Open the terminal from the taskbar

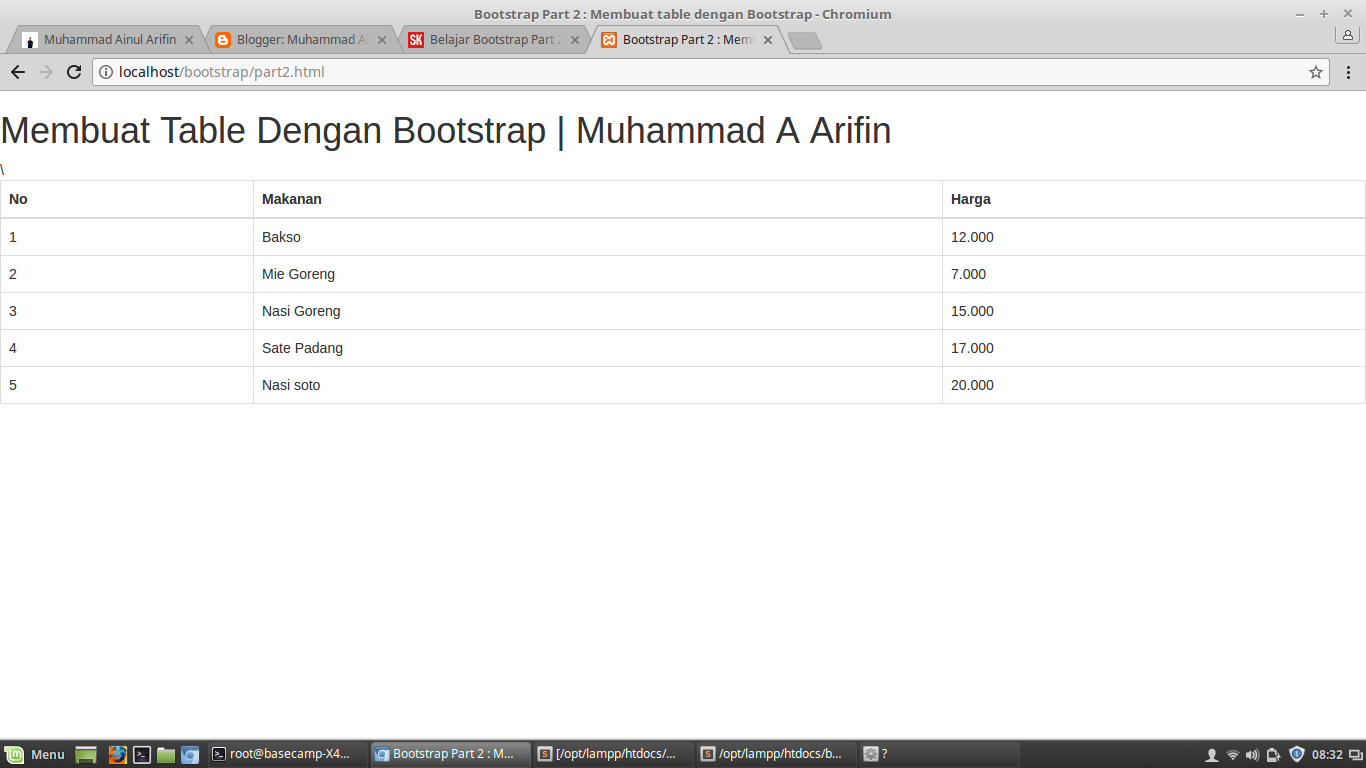pos(141,754)
